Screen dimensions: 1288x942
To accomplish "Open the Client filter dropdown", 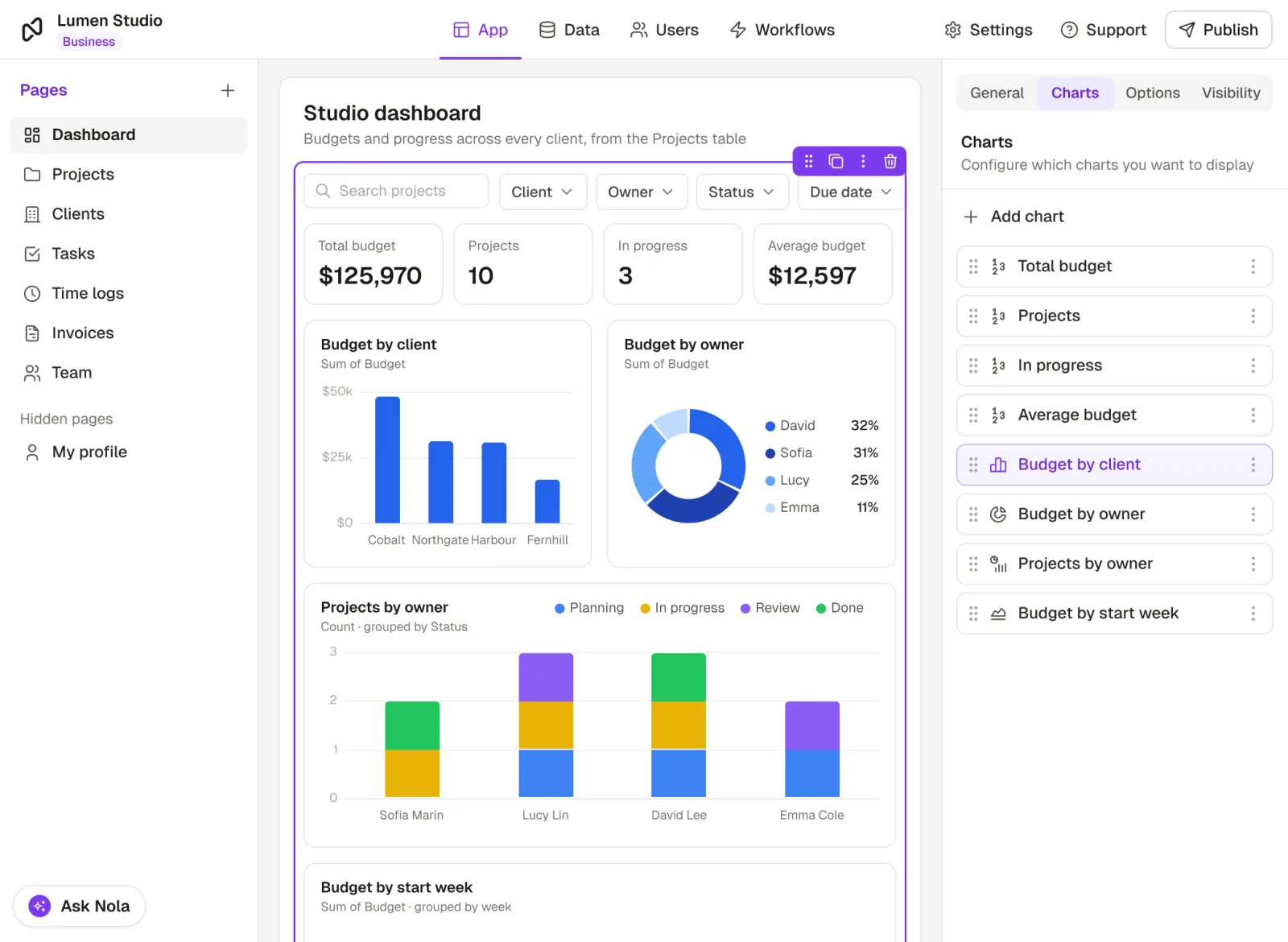I will 543,192.
